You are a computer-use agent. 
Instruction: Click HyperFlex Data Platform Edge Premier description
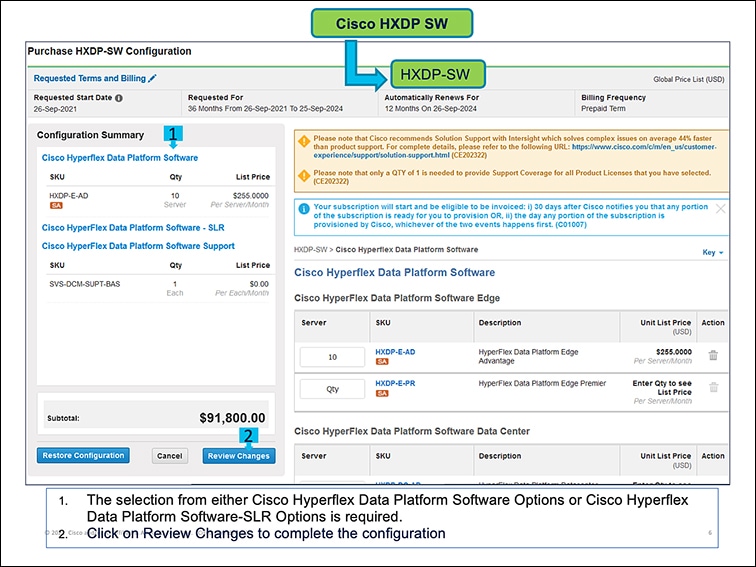click(542, 383)
